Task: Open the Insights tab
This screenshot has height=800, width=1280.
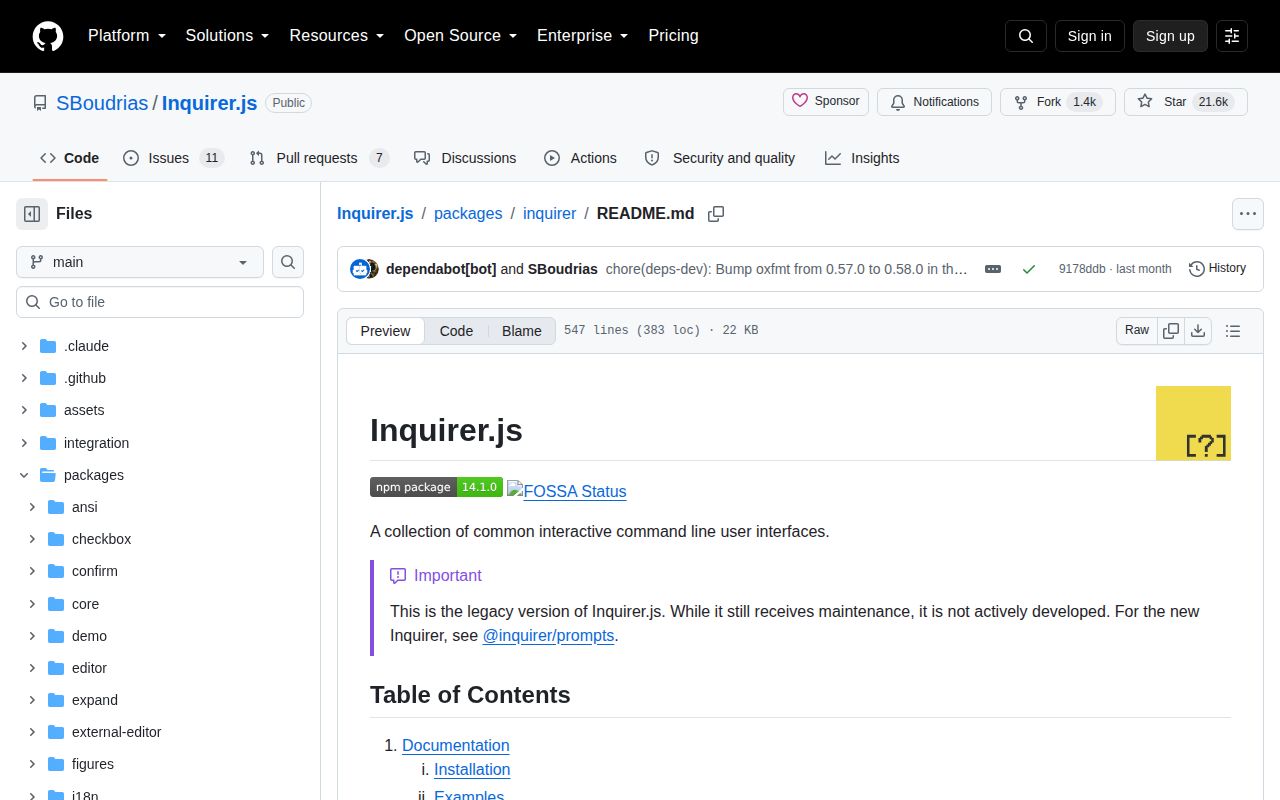Action: click(x=862, y=158)
